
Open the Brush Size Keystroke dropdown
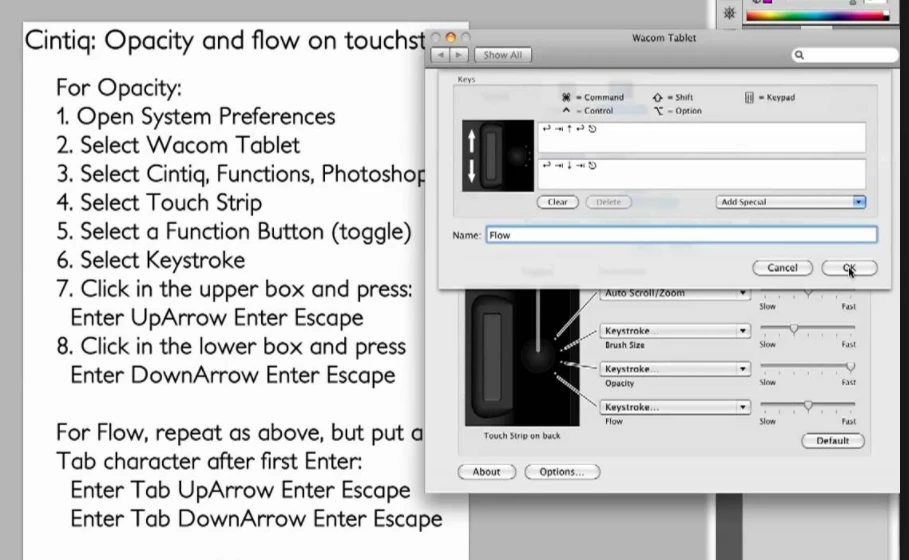tap(675, 331)
